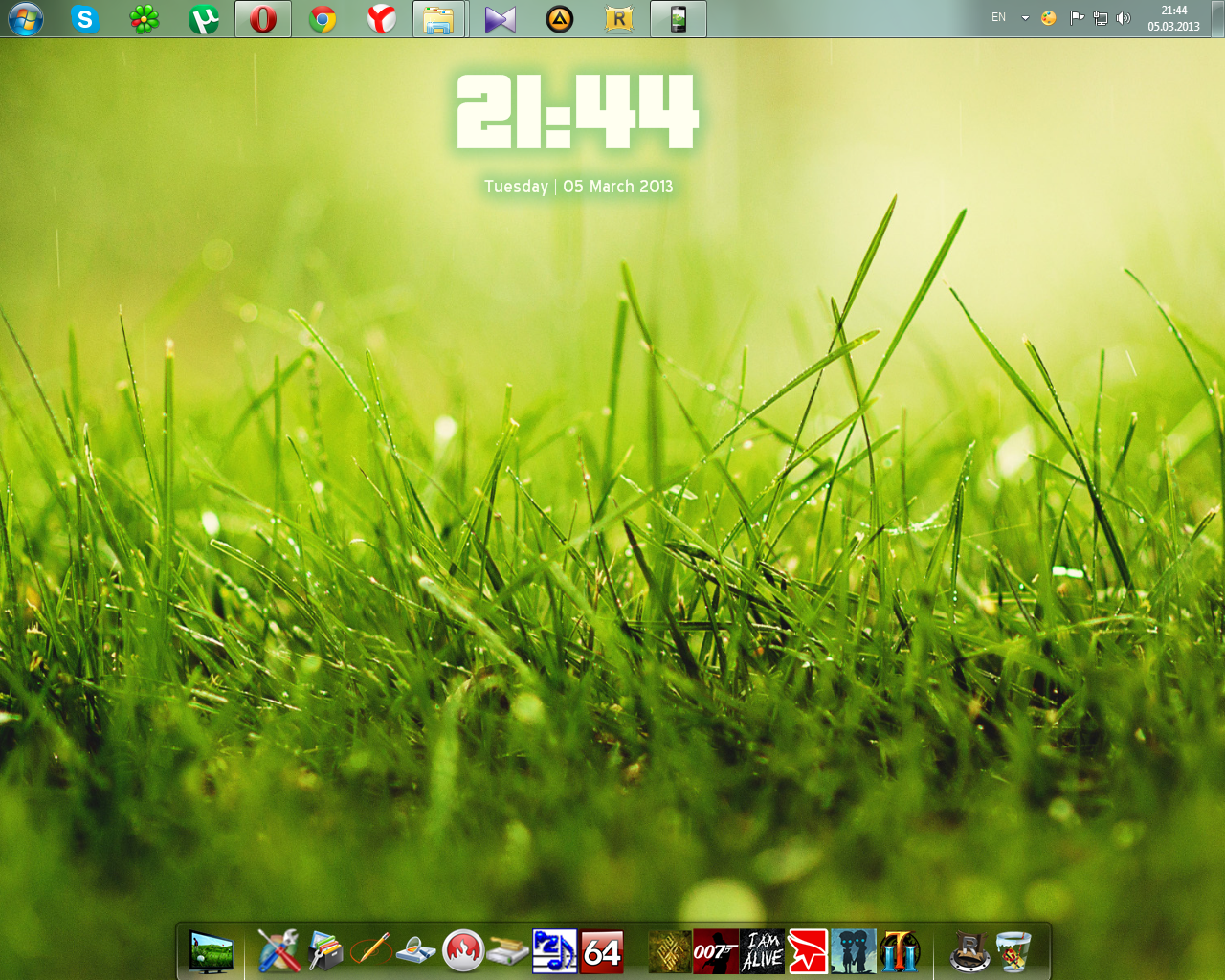Open the network connection tray icon
This screenshot has width=1225, height=980.
(1101, 18)
